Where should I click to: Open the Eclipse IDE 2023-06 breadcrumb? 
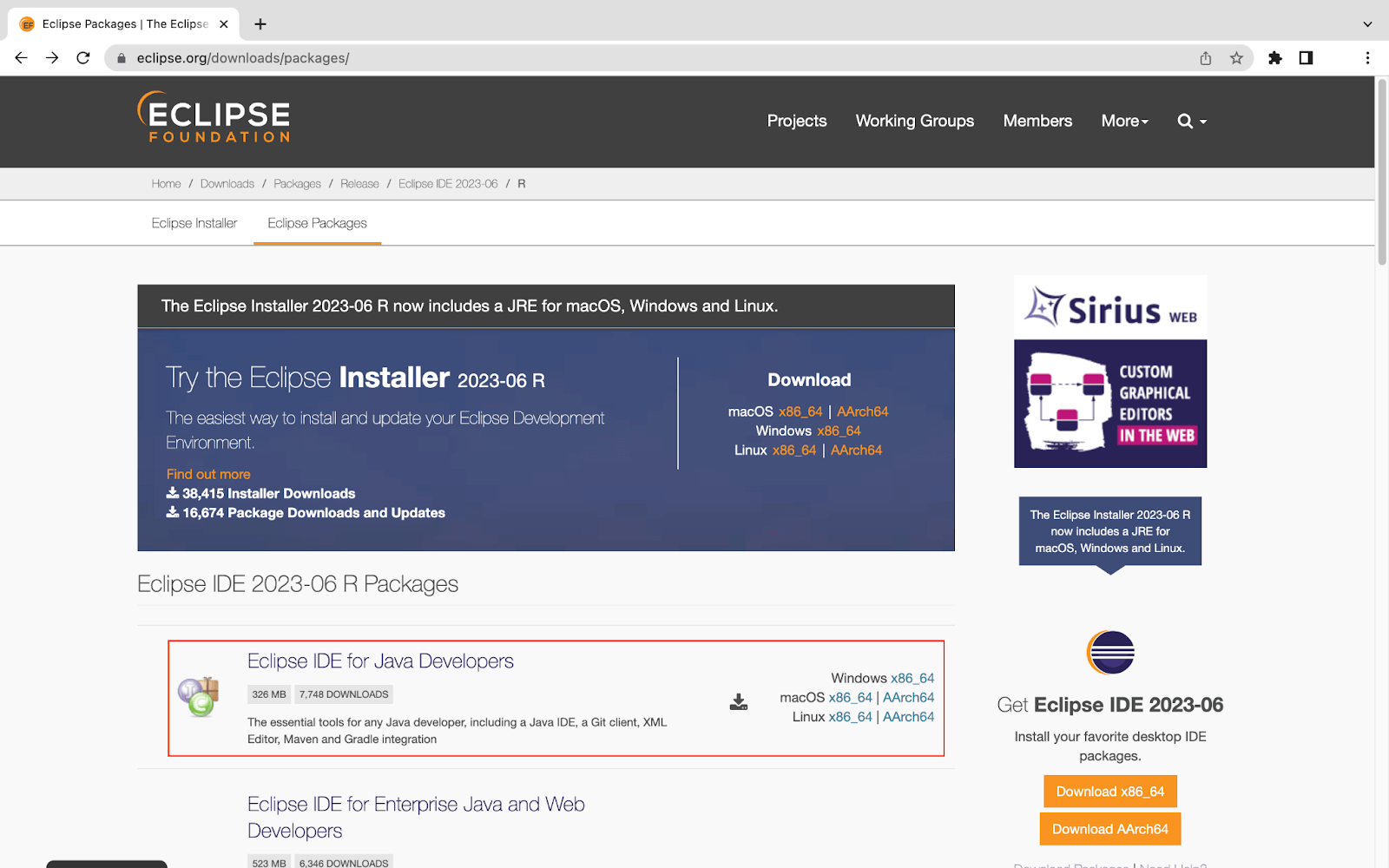click(448, 184)
